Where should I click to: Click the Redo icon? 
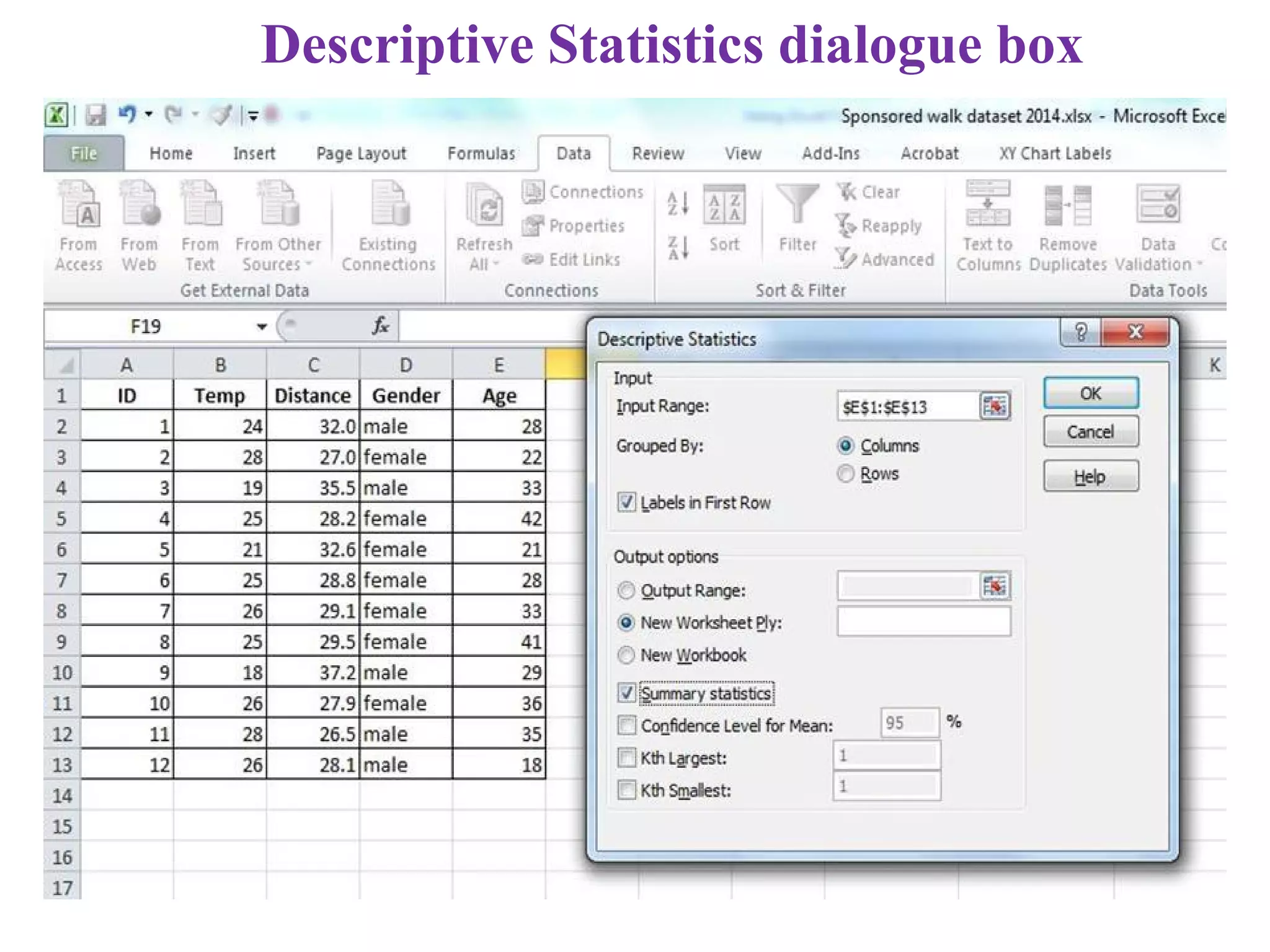174,114
